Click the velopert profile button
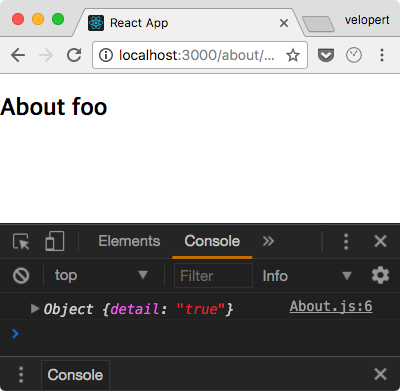Screen dimensions: 400x391 [367, 20]
